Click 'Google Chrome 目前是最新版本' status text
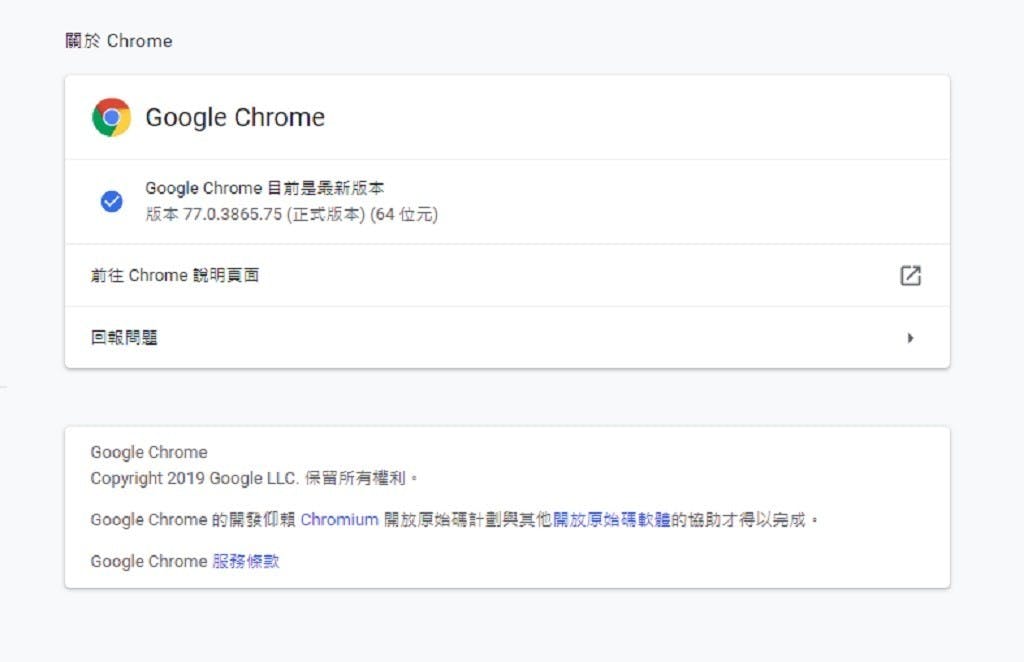Image resolution: width=1024 pixels, height=662 pixels. click(x=264, y=188)
